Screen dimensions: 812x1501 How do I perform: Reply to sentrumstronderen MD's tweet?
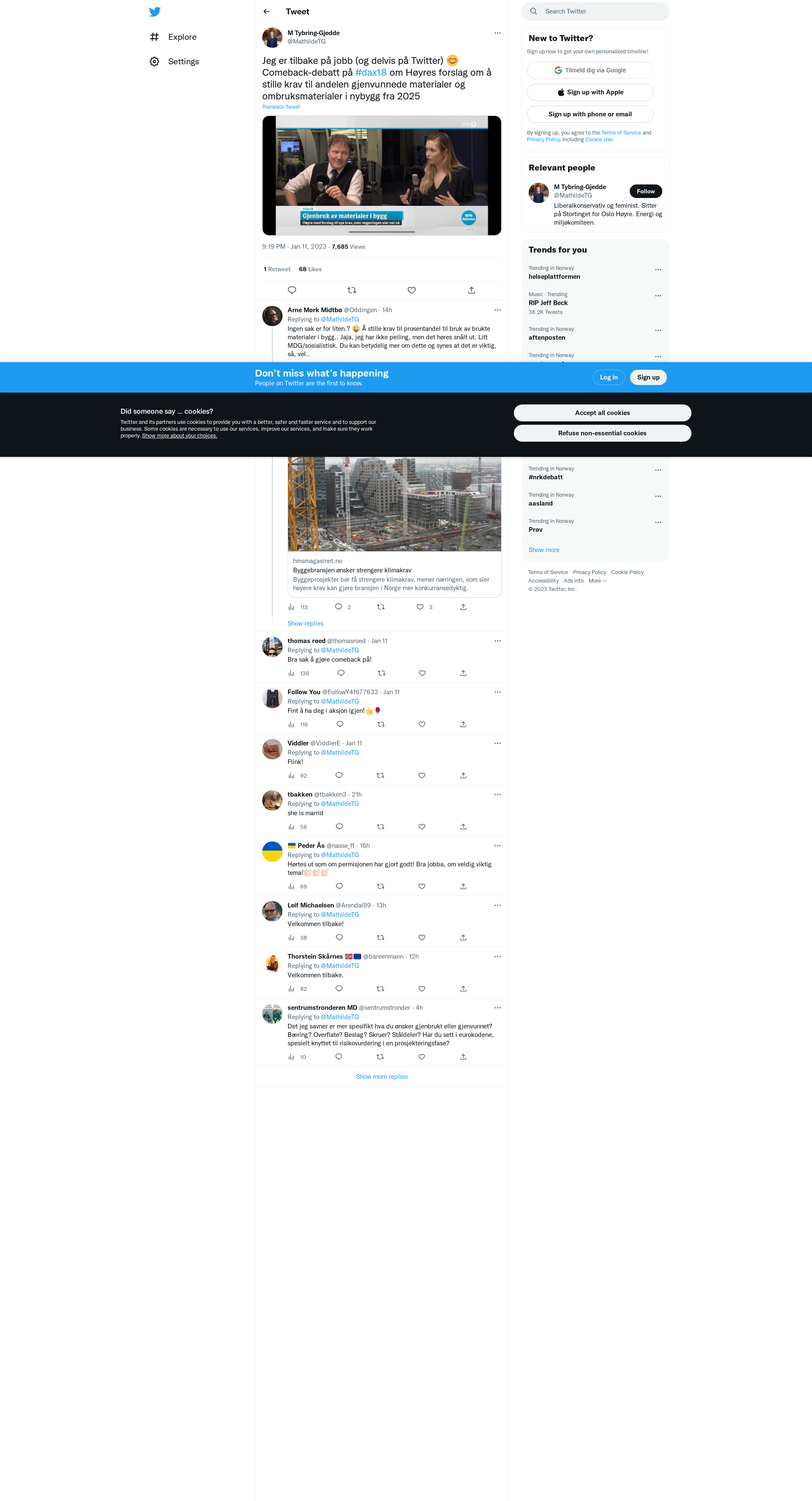(338, 1057)
